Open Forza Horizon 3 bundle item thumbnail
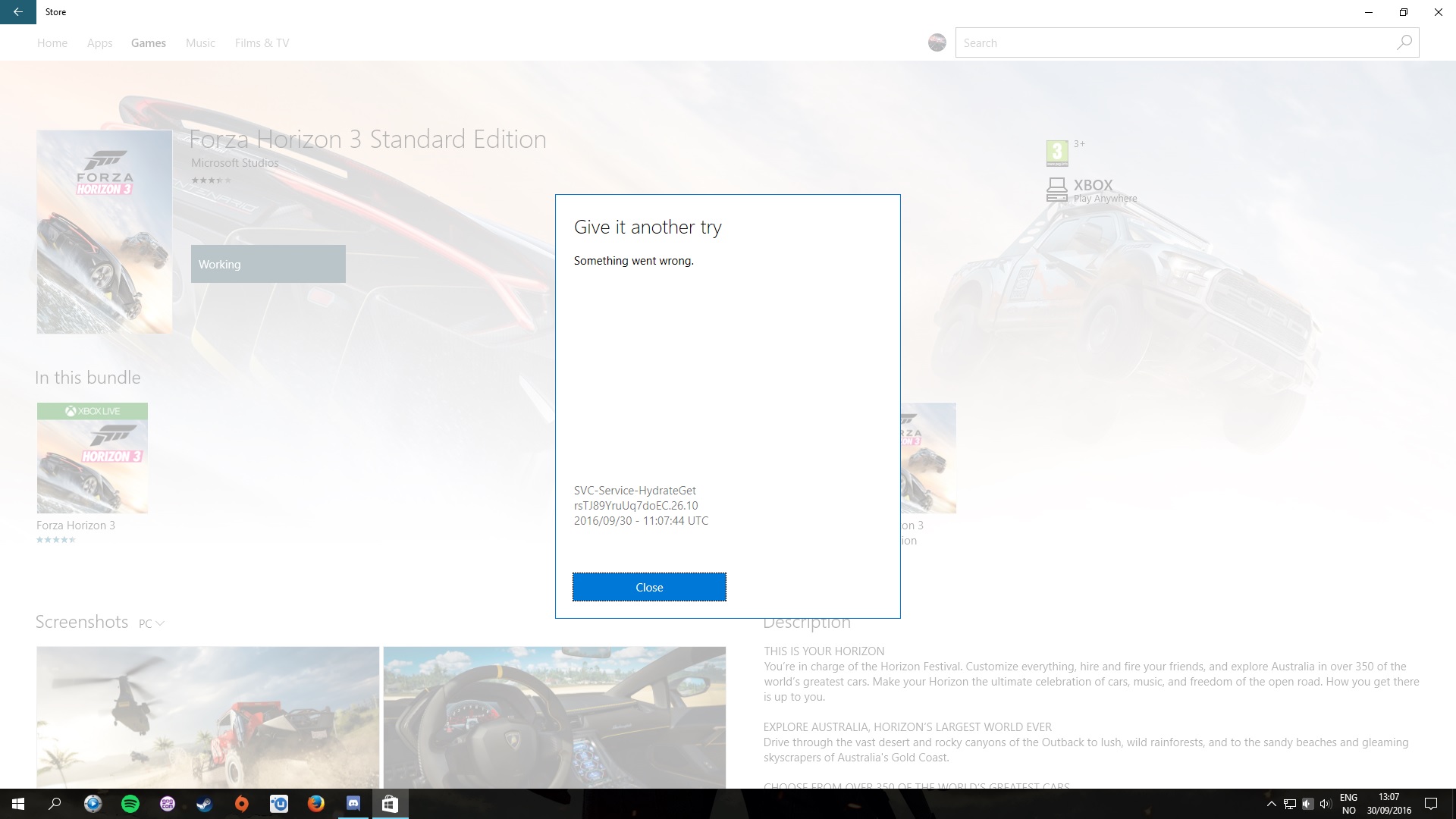The image size is (1456, 819). pyautogui.click(x=93, y=458)
